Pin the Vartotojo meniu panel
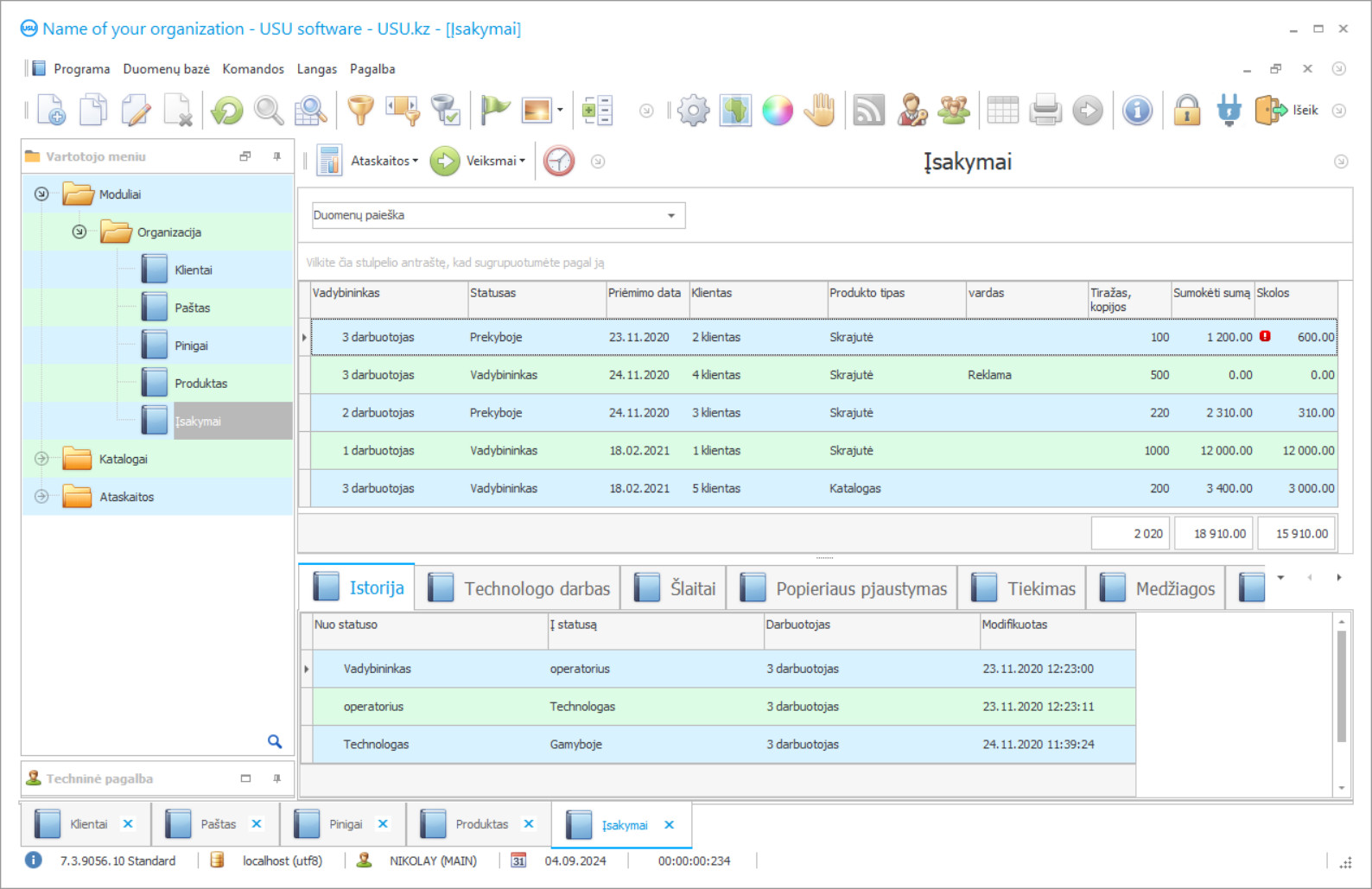1372x889 pixels. click(276, 156)
